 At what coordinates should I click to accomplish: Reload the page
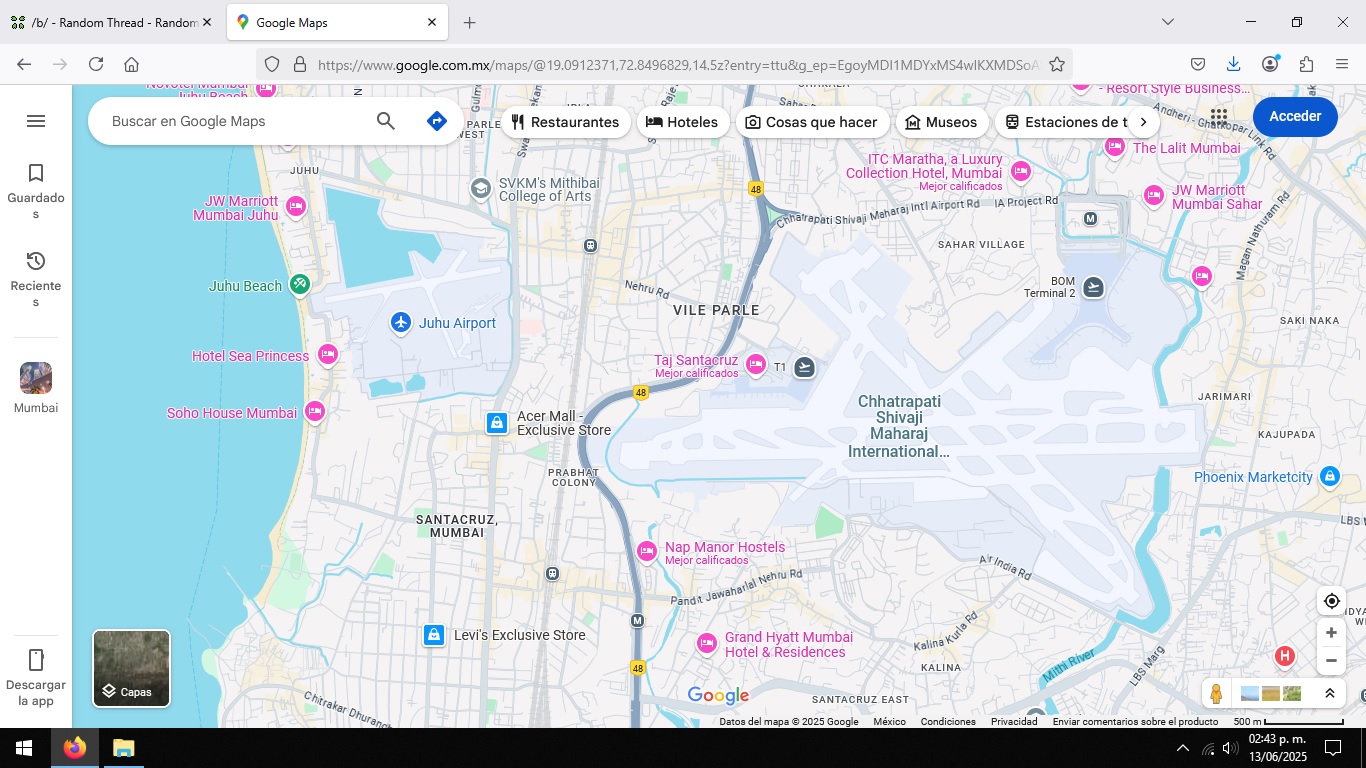pos(96,64)
